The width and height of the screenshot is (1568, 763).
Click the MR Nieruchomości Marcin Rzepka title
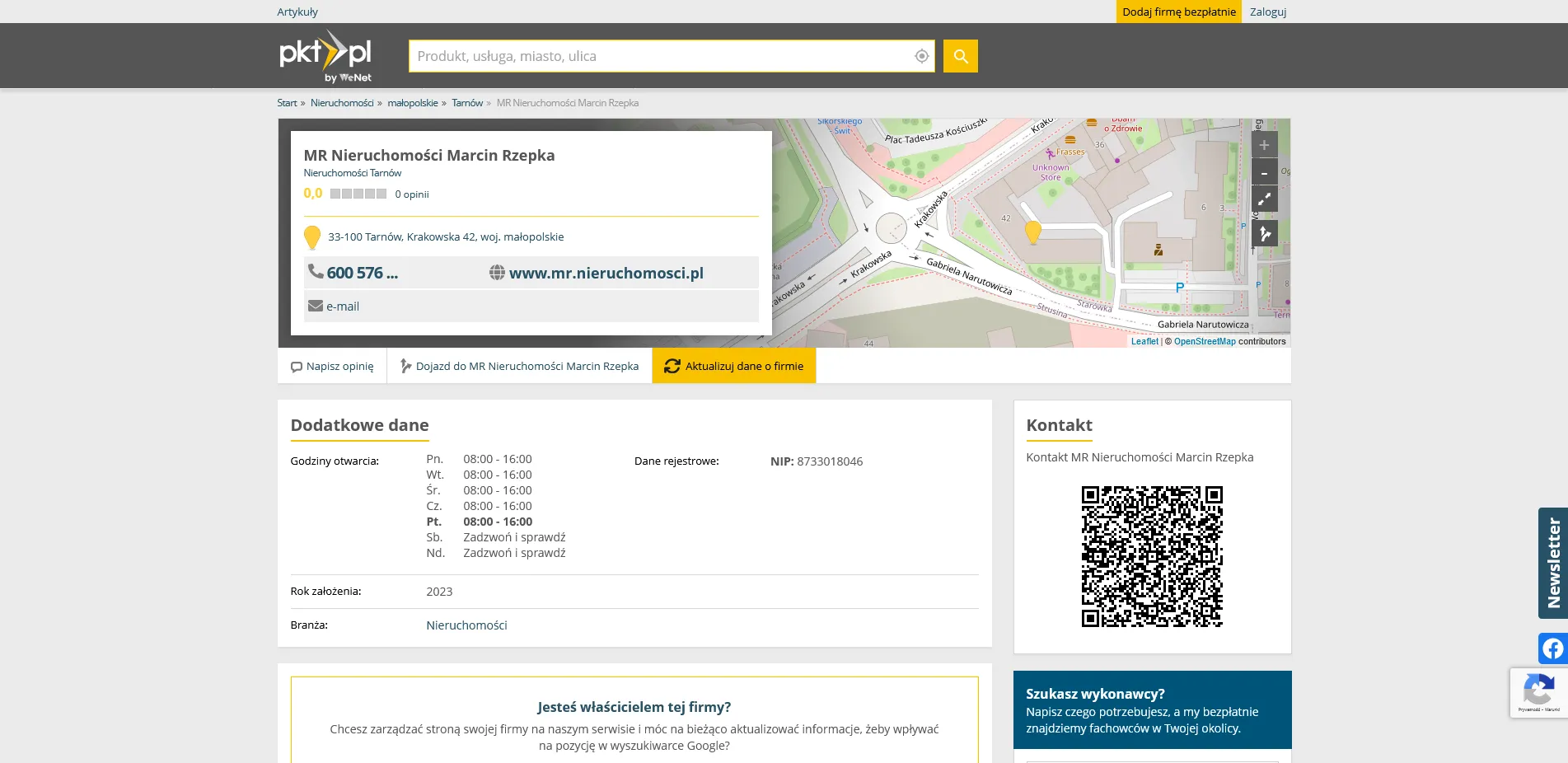pyautogui.click(x=429, y=155)
